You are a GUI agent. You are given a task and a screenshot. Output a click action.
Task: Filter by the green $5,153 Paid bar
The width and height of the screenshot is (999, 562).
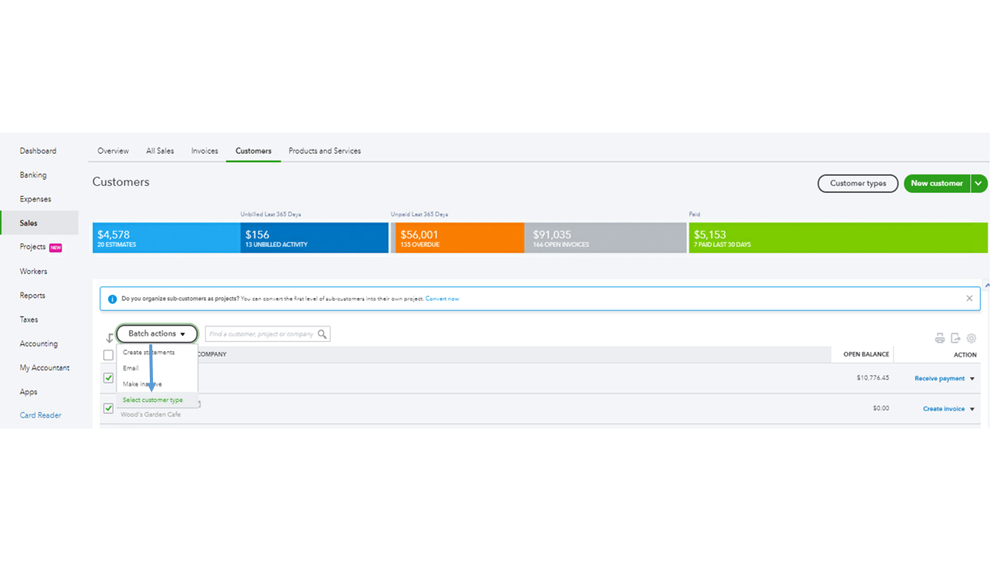[838, 238]
